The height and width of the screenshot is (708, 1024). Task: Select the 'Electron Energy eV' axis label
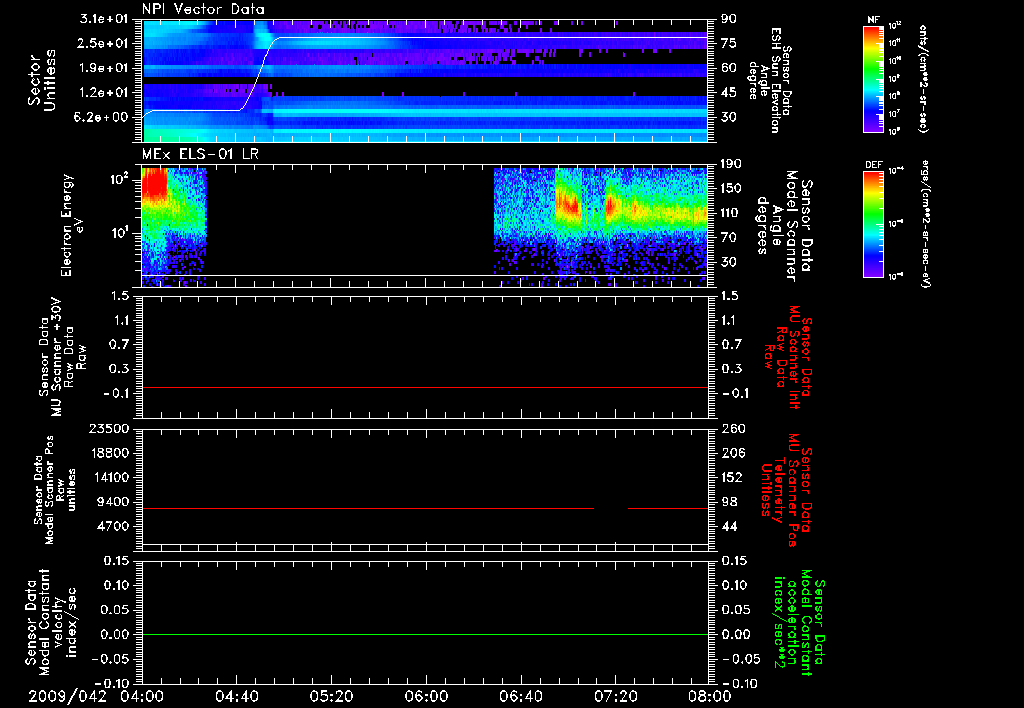click(72, 225)
